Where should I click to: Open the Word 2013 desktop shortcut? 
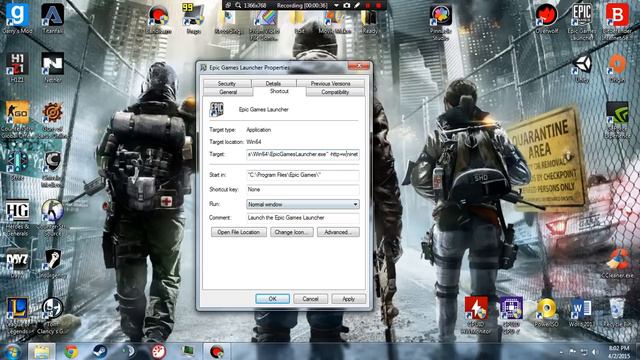[581, 313]
